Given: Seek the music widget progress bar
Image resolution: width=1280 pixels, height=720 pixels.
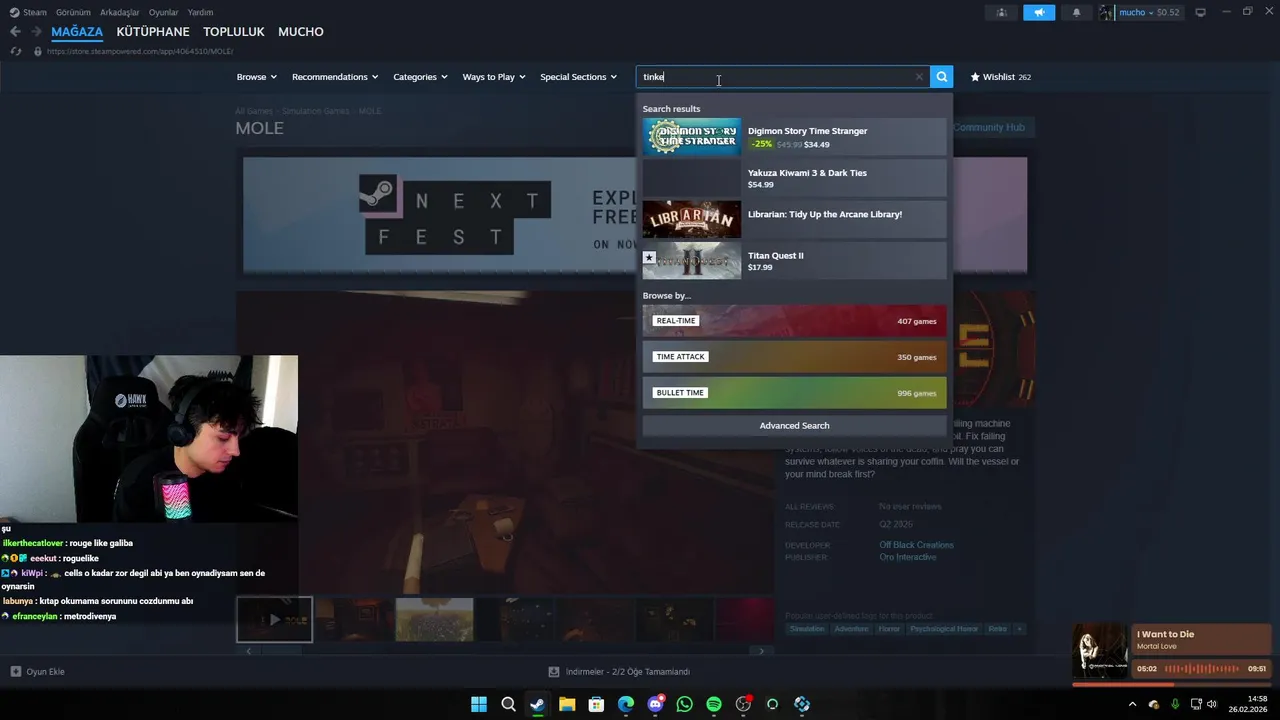Looking at the screenshot, I should pyautogui.click(x=1171, y=685).
